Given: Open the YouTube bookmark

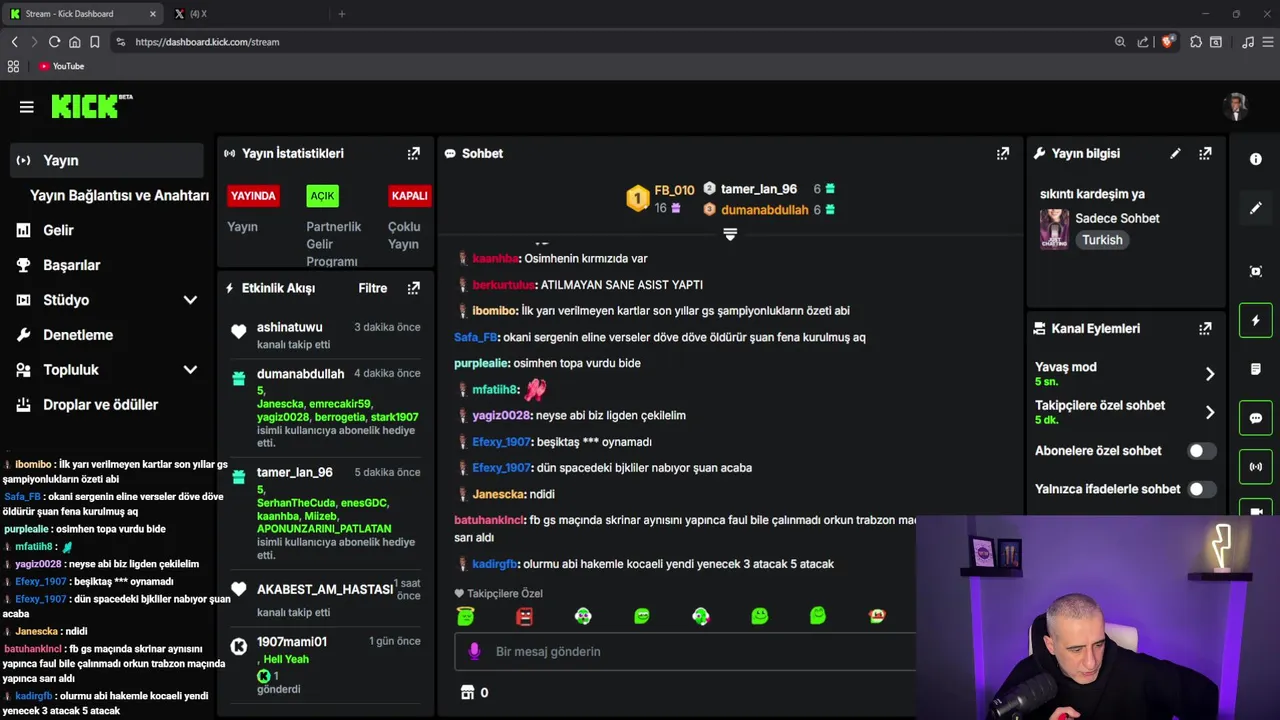Looking at the screenshot, I should pos(61,66).
